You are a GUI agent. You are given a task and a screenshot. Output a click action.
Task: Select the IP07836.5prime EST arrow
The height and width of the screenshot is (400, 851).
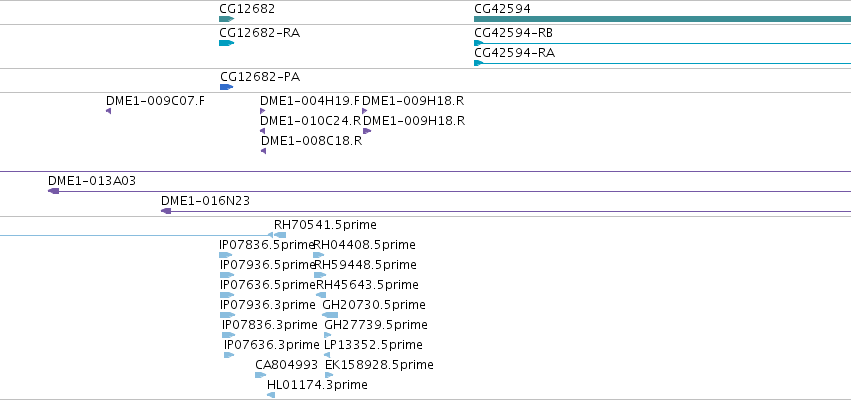click(226, 255)
